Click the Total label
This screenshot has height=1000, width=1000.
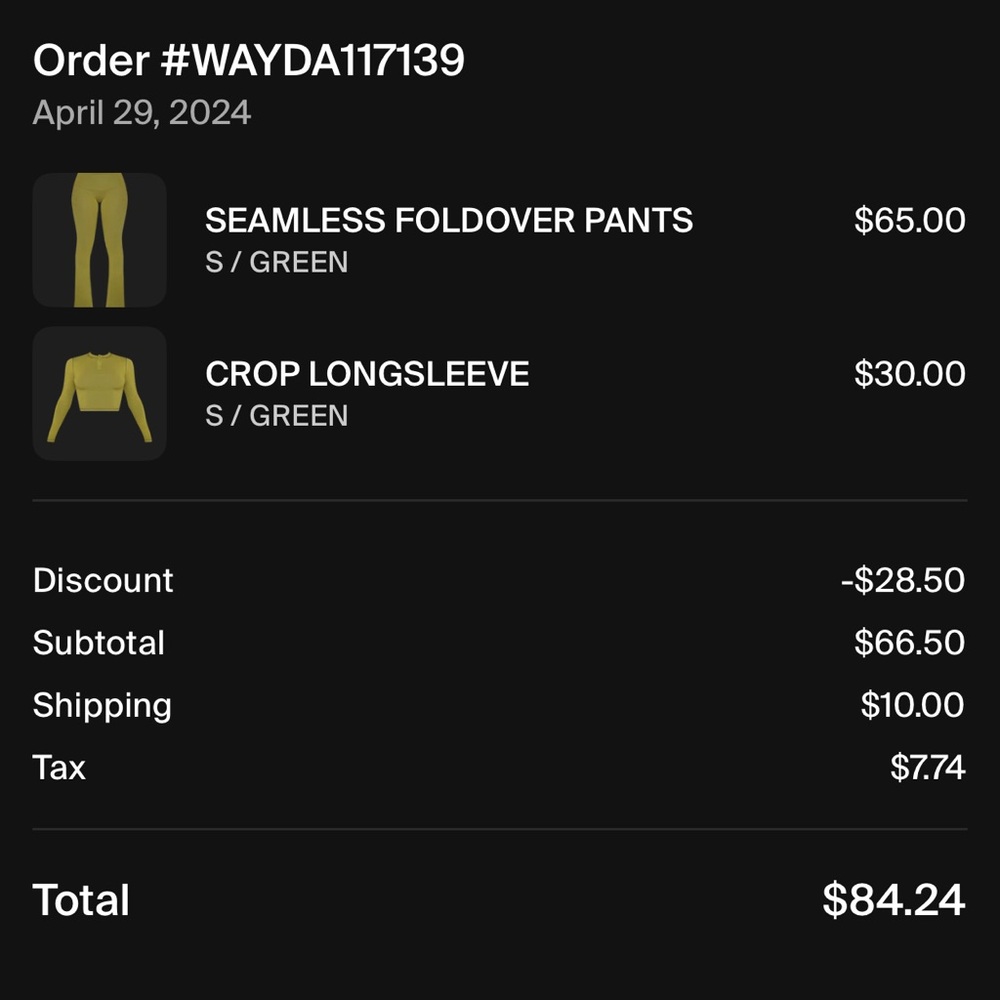(81, 900)
